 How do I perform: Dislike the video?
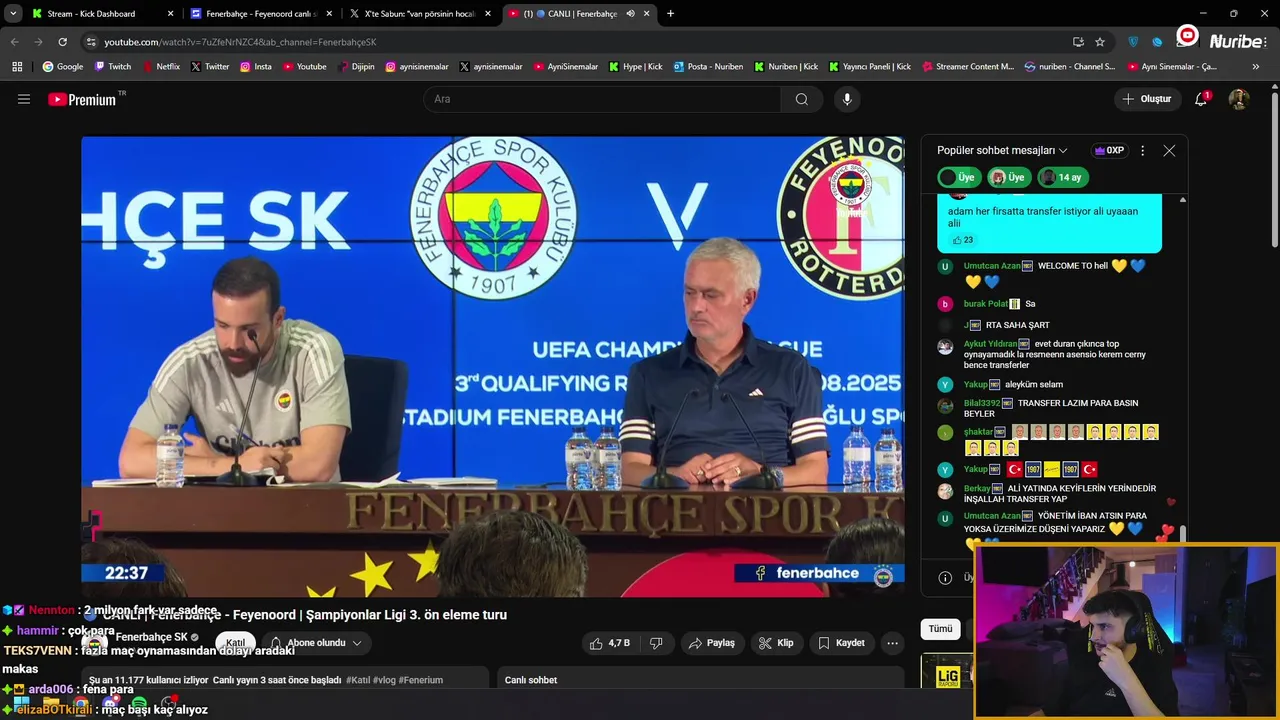point(657,643)
